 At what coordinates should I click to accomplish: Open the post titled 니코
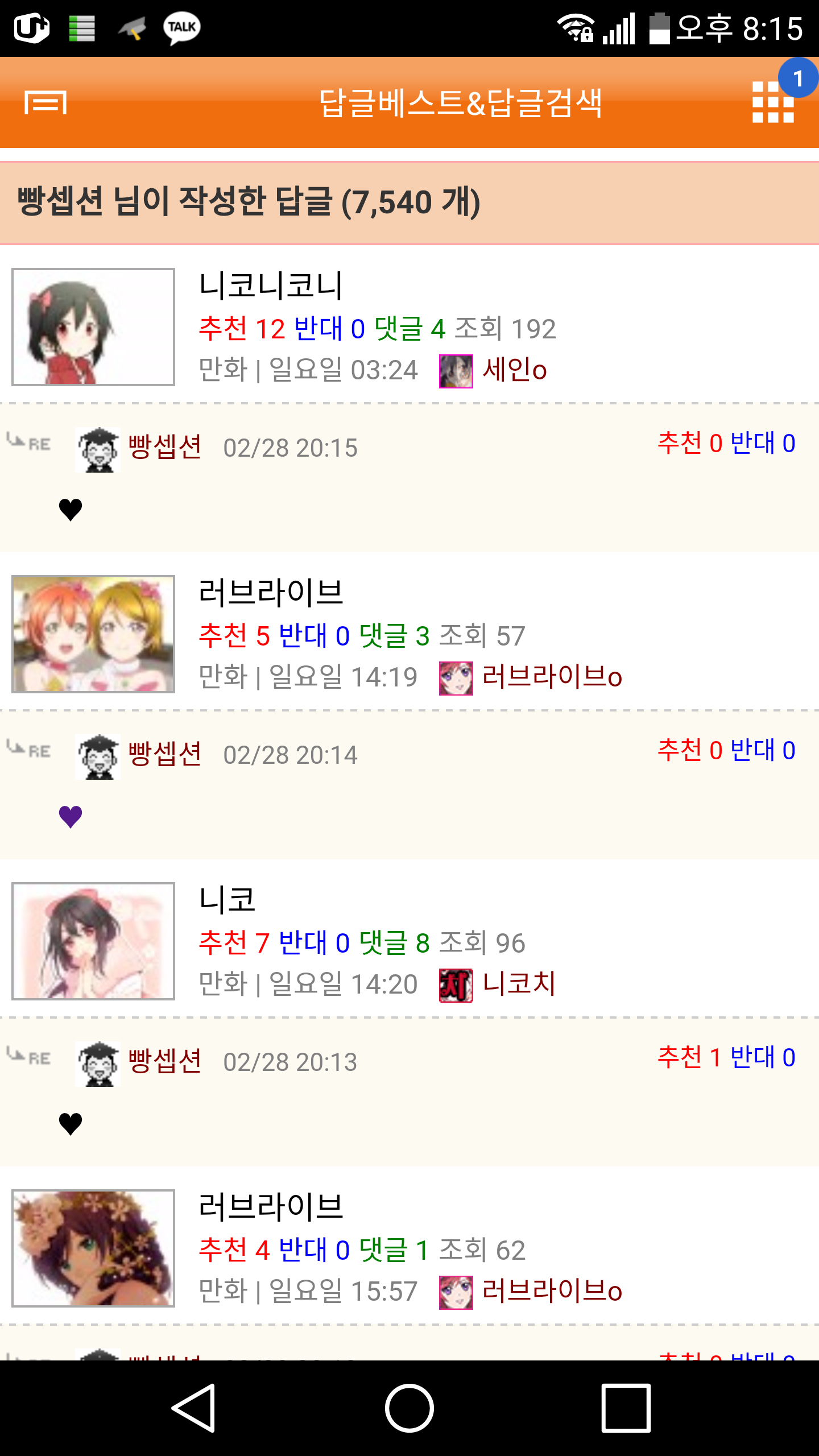tap(227, 900)
